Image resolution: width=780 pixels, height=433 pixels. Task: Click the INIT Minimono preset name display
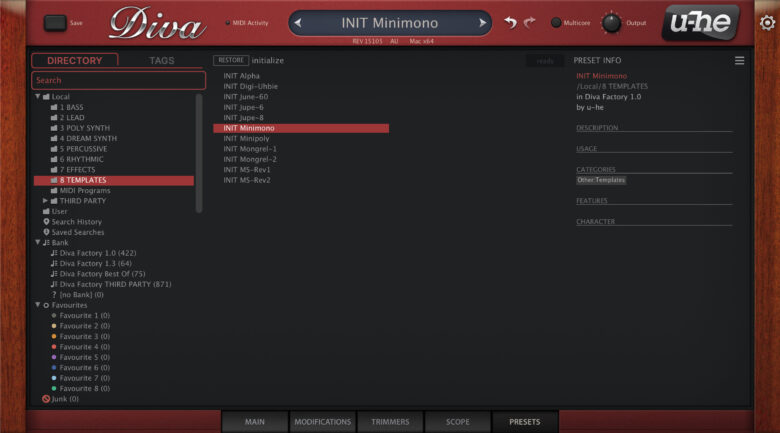[390, 23]
